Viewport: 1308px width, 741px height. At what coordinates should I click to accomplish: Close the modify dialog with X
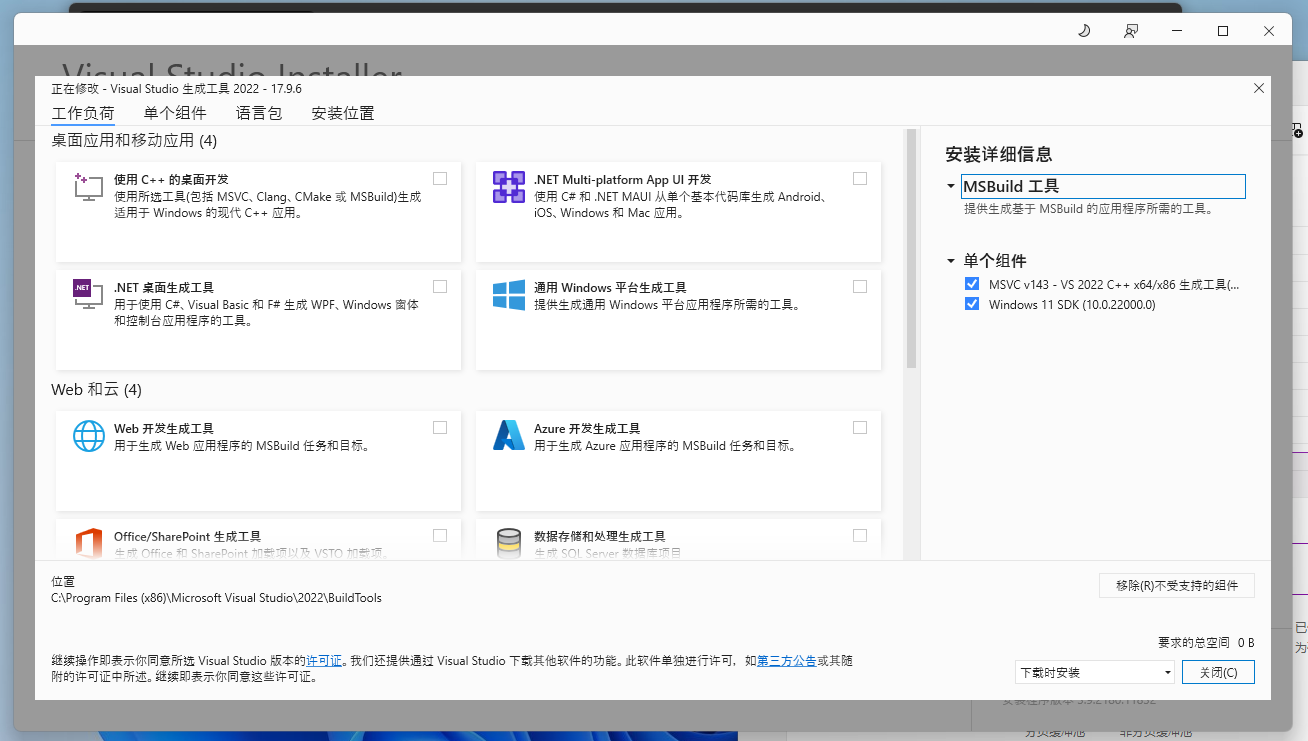click(1259, 88)
